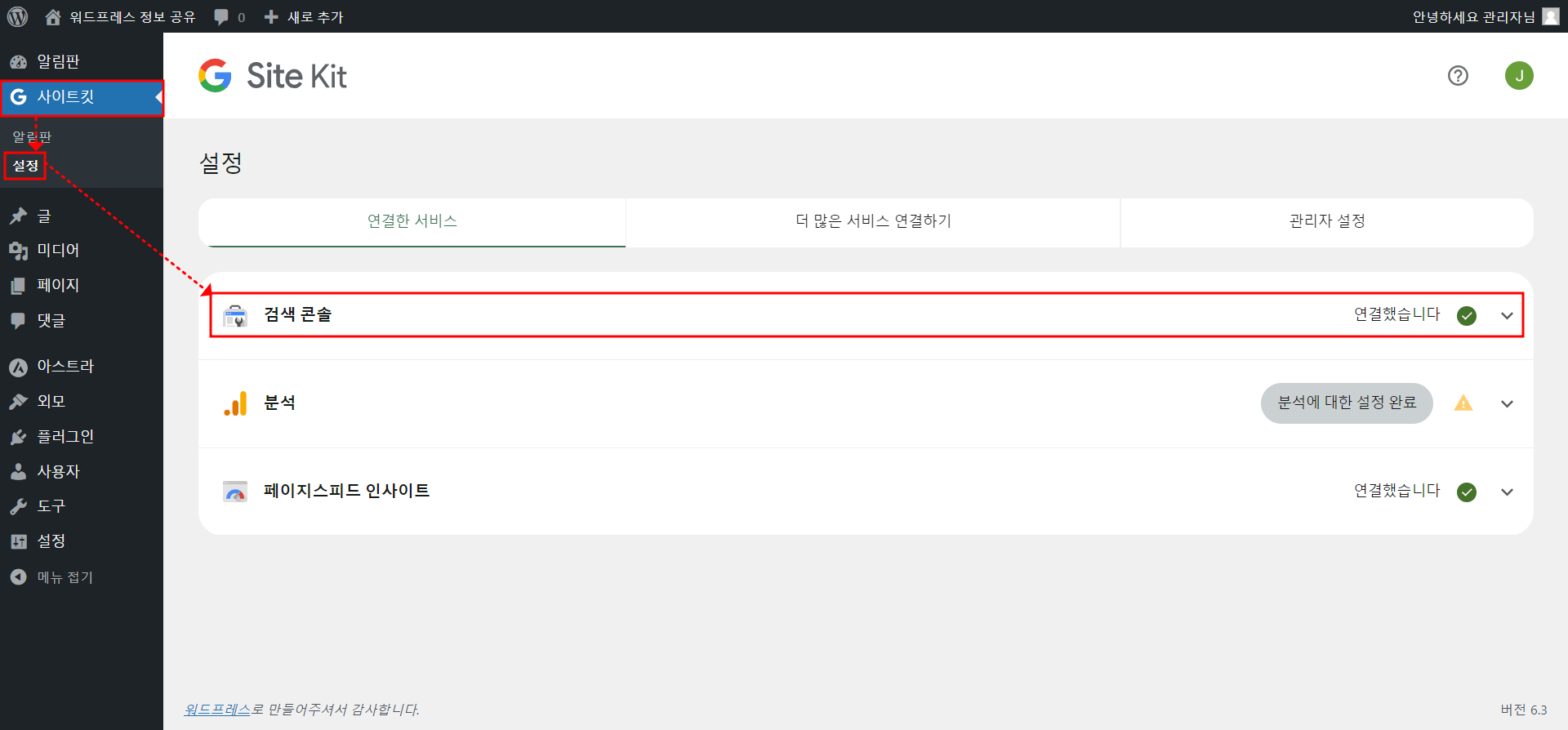Open 사이트킷 in the sidebar
This screenshot has width=1568, height=730.
[x=82, y=97]
